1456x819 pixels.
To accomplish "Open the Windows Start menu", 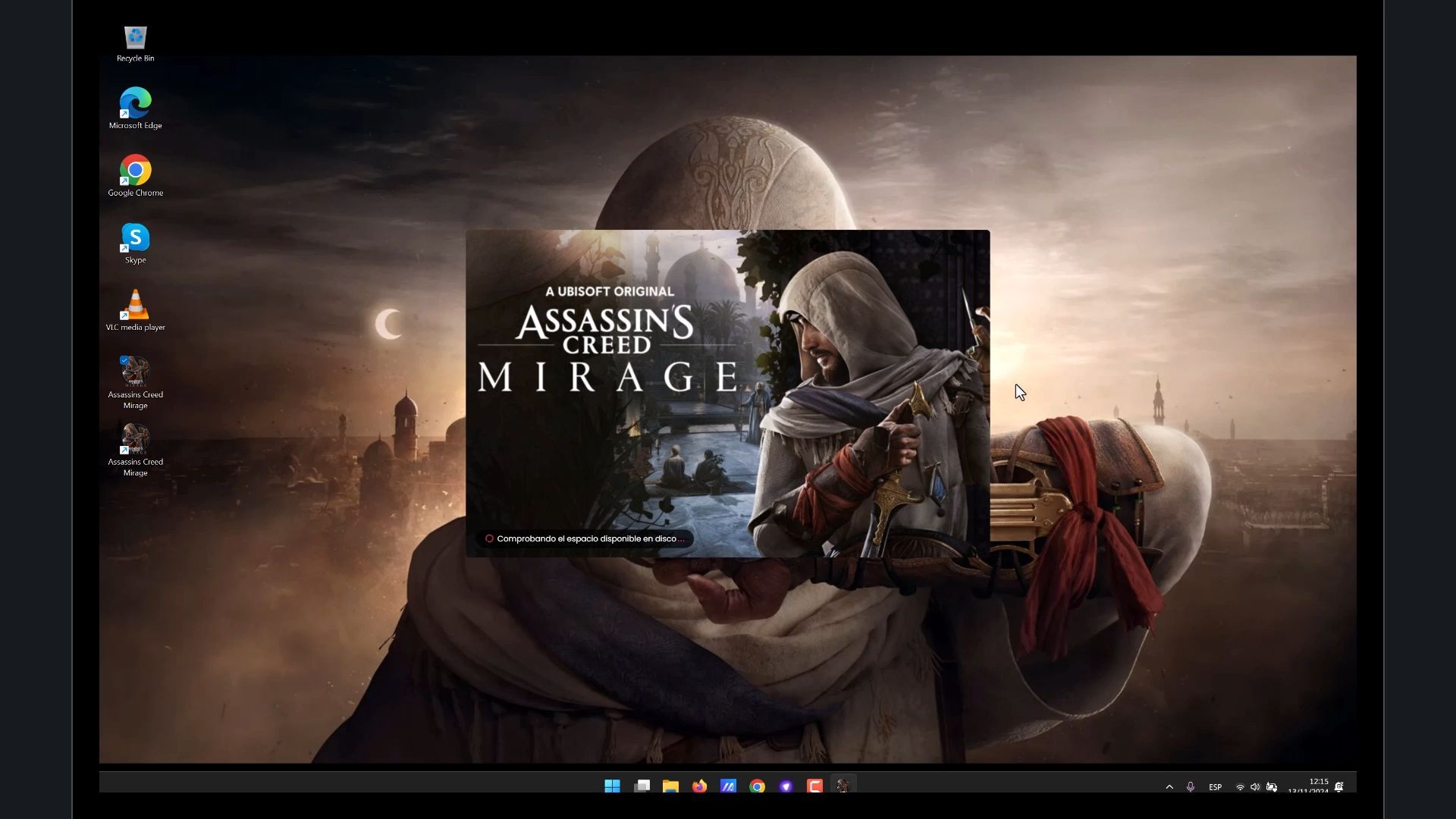I will tap(612, 786).
